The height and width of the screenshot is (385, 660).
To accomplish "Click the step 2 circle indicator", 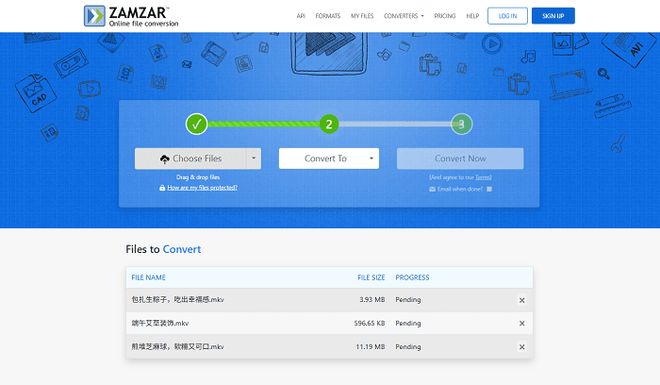I will click(329, 124).
